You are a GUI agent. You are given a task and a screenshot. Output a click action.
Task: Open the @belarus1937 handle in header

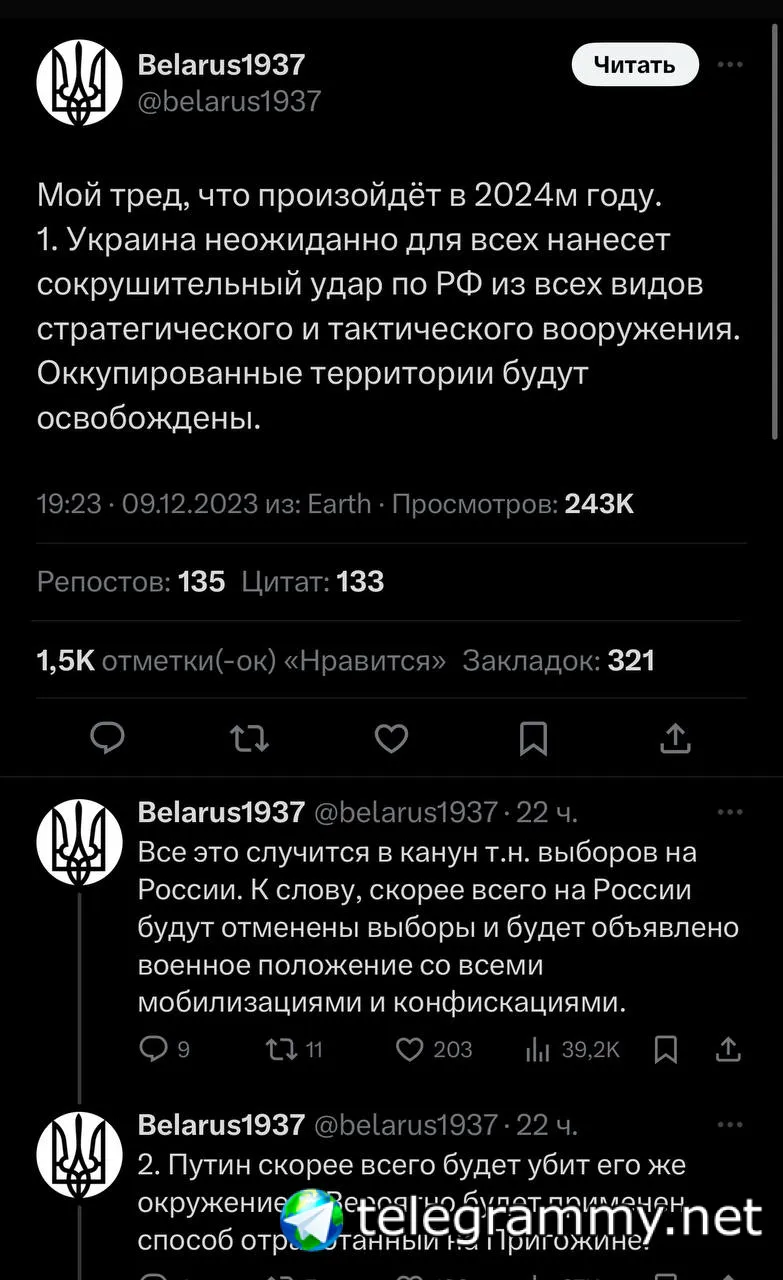point(229,101)
